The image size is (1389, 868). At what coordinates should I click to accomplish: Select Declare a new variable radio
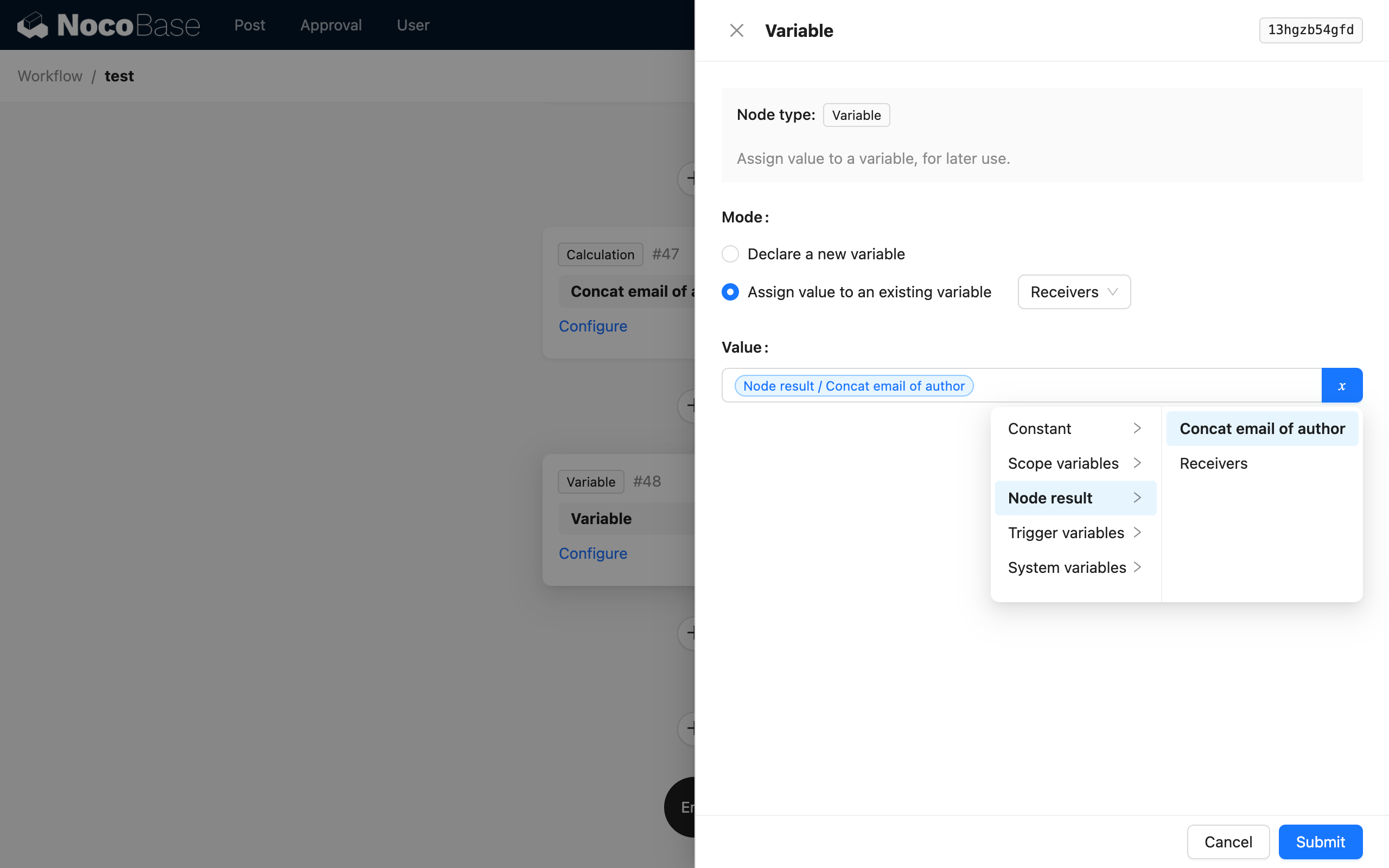(730, 254)
